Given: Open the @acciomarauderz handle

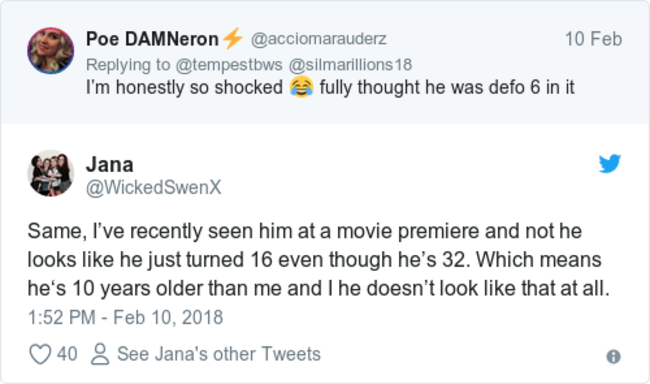Looking at the screenshot, I should pyautogui.click(x=318, y=39).
